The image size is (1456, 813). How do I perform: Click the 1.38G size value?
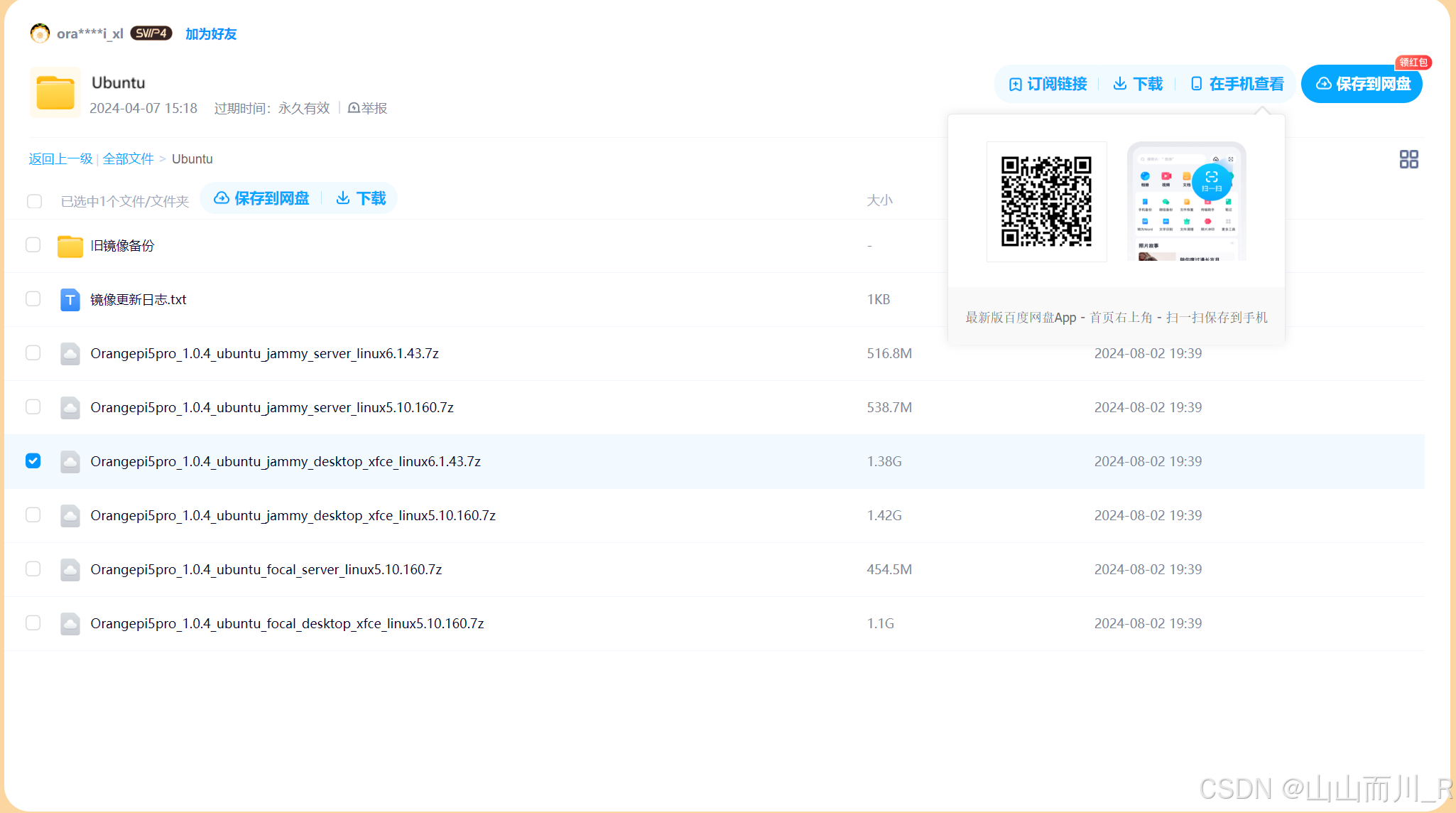[884, 462]
